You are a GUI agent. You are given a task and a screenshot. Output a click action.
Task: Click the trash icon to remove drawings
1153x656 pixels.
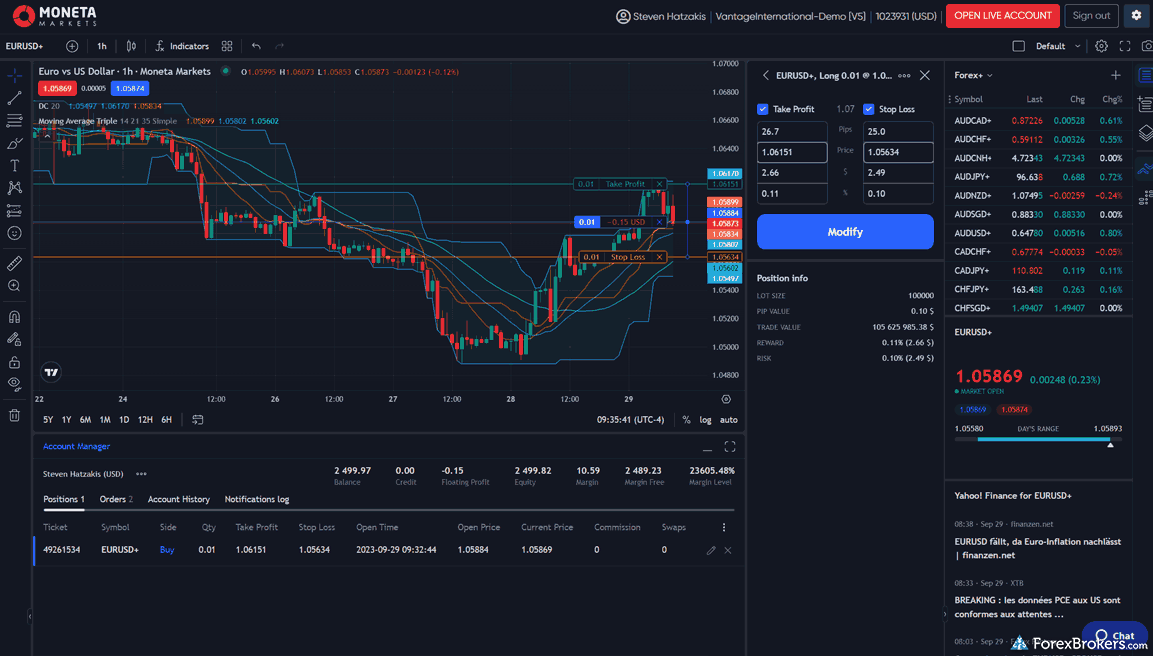(14, 416)
